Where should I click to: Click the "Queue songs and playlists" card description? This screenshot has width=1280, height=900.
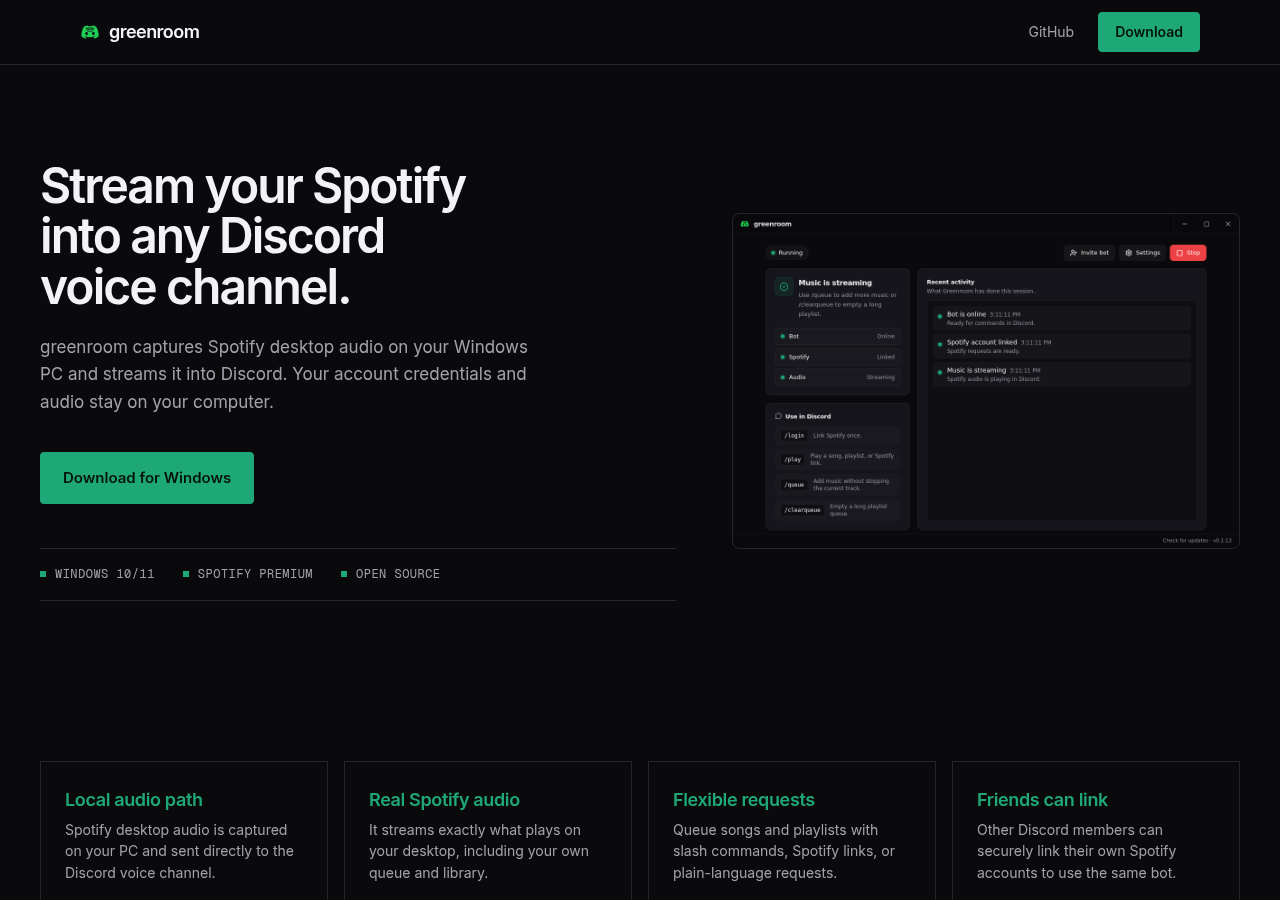click(x=784, y=851)
